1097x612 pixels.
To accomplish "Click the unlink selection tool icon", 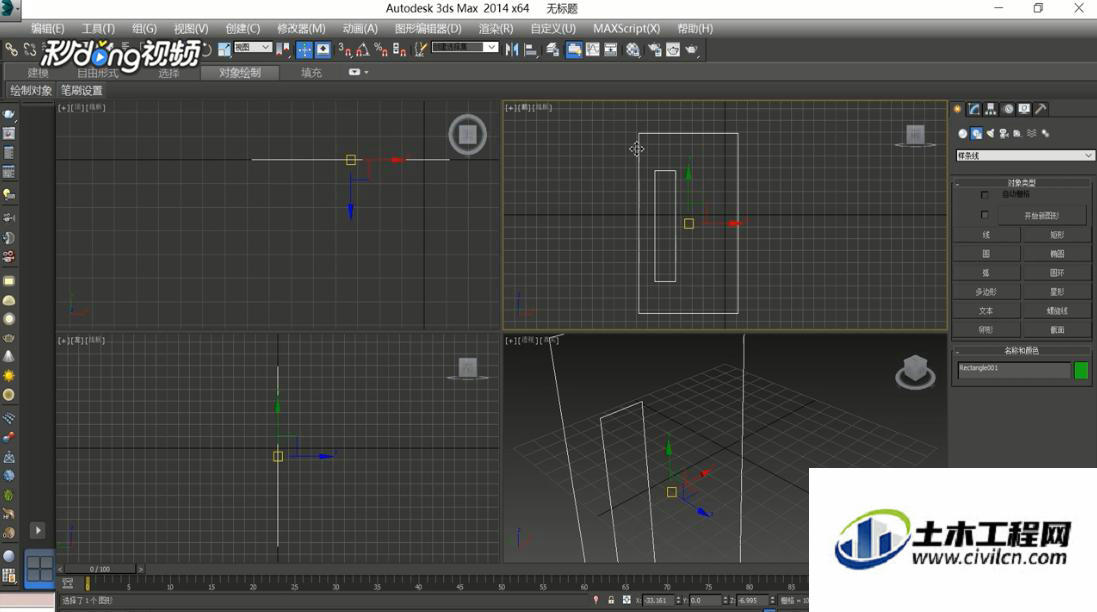I will (29, 49).
